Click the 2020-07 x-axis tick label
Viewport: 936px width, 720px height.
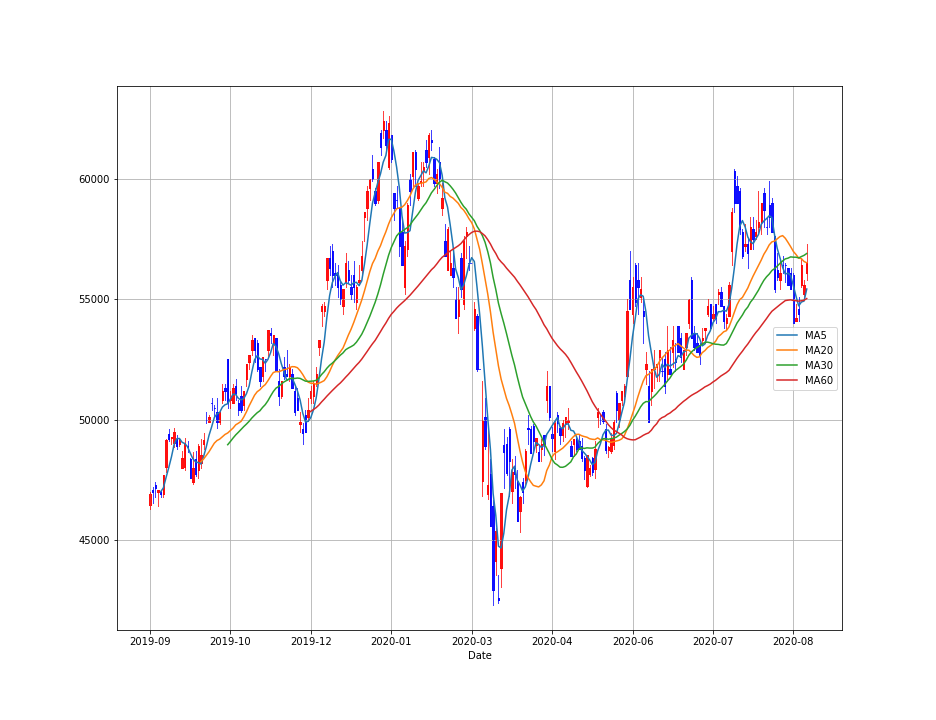[713, 642]
